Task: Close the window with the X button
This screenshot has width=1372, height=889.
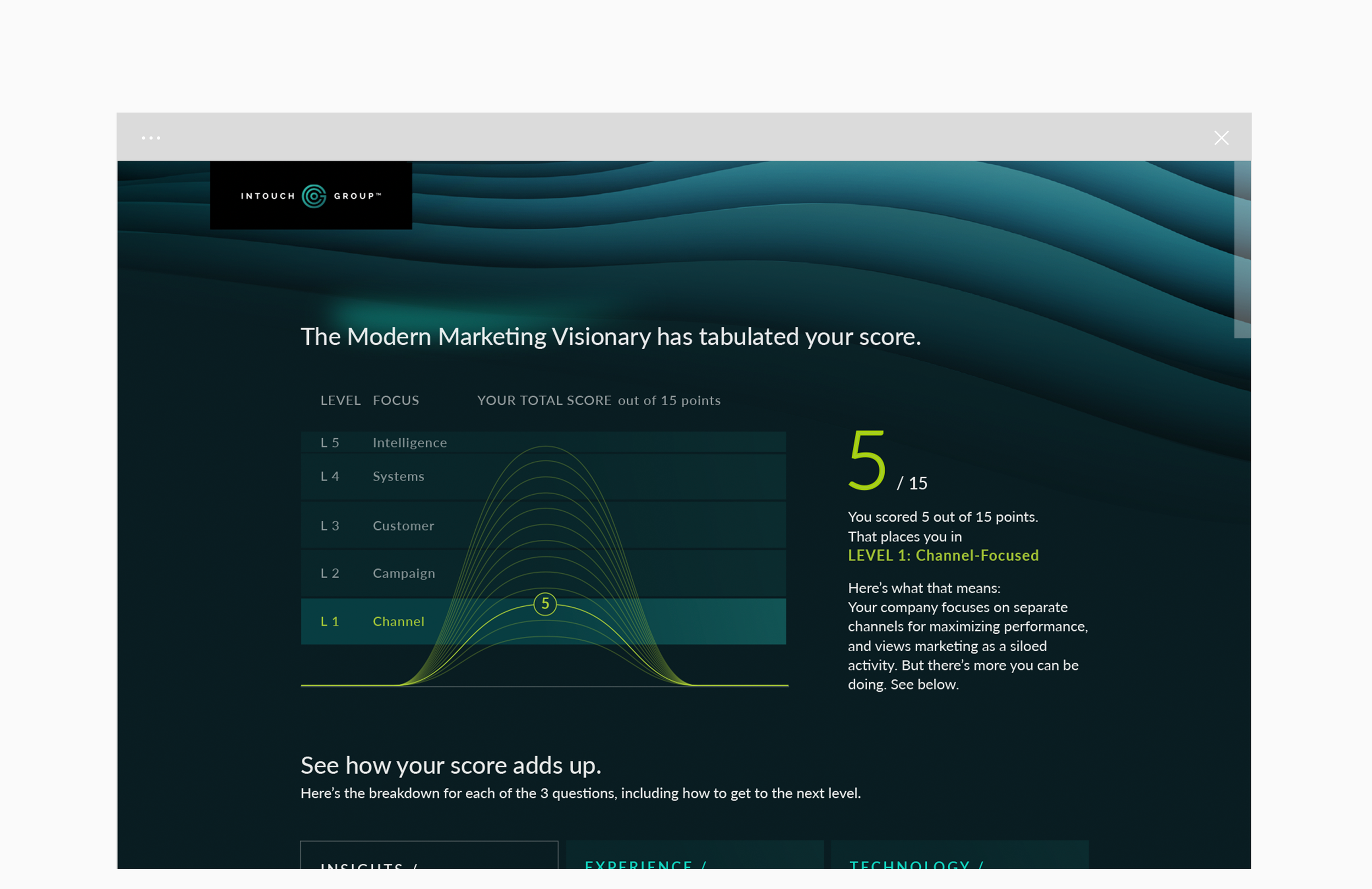Action: 1221,138
